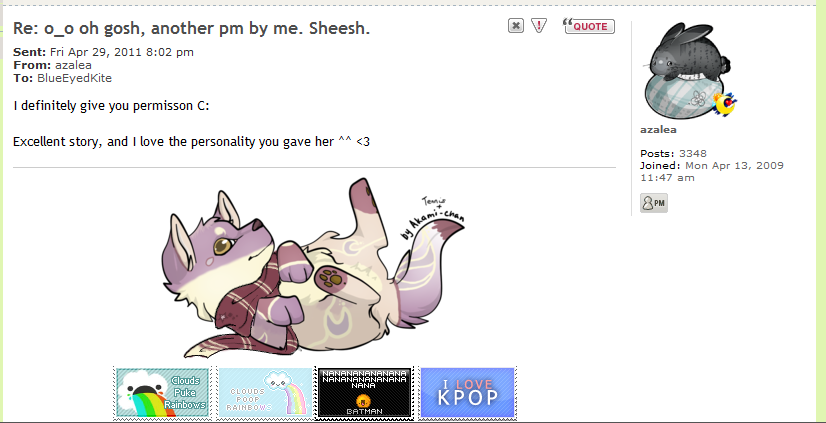This screenshot has width=826, height=423.
Task: Click the delete message X icon
Action: click(x=516, y=26)
